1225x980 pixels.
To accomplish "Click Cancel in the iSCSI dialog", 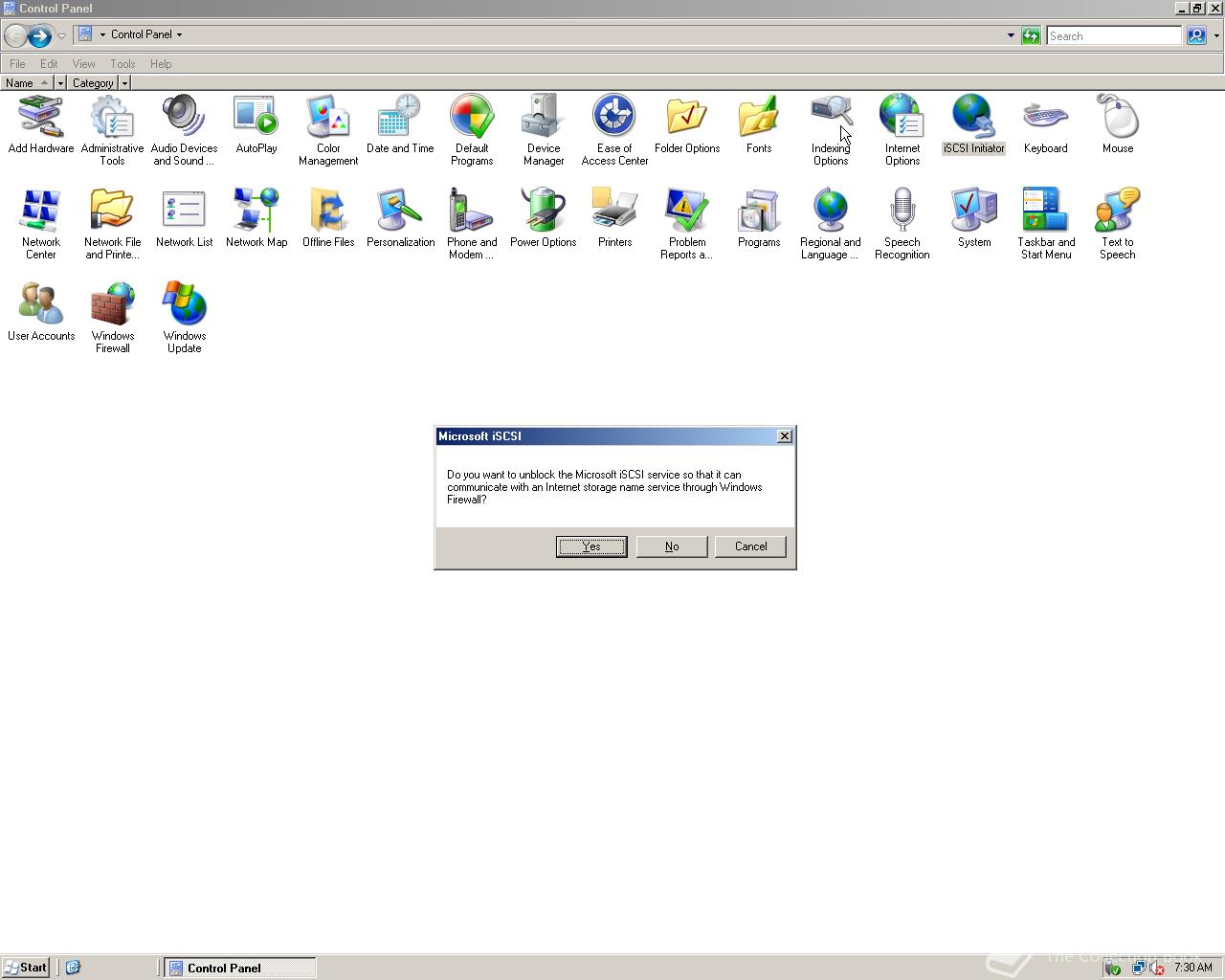I will pyautogui.click(x=750, y=546).
